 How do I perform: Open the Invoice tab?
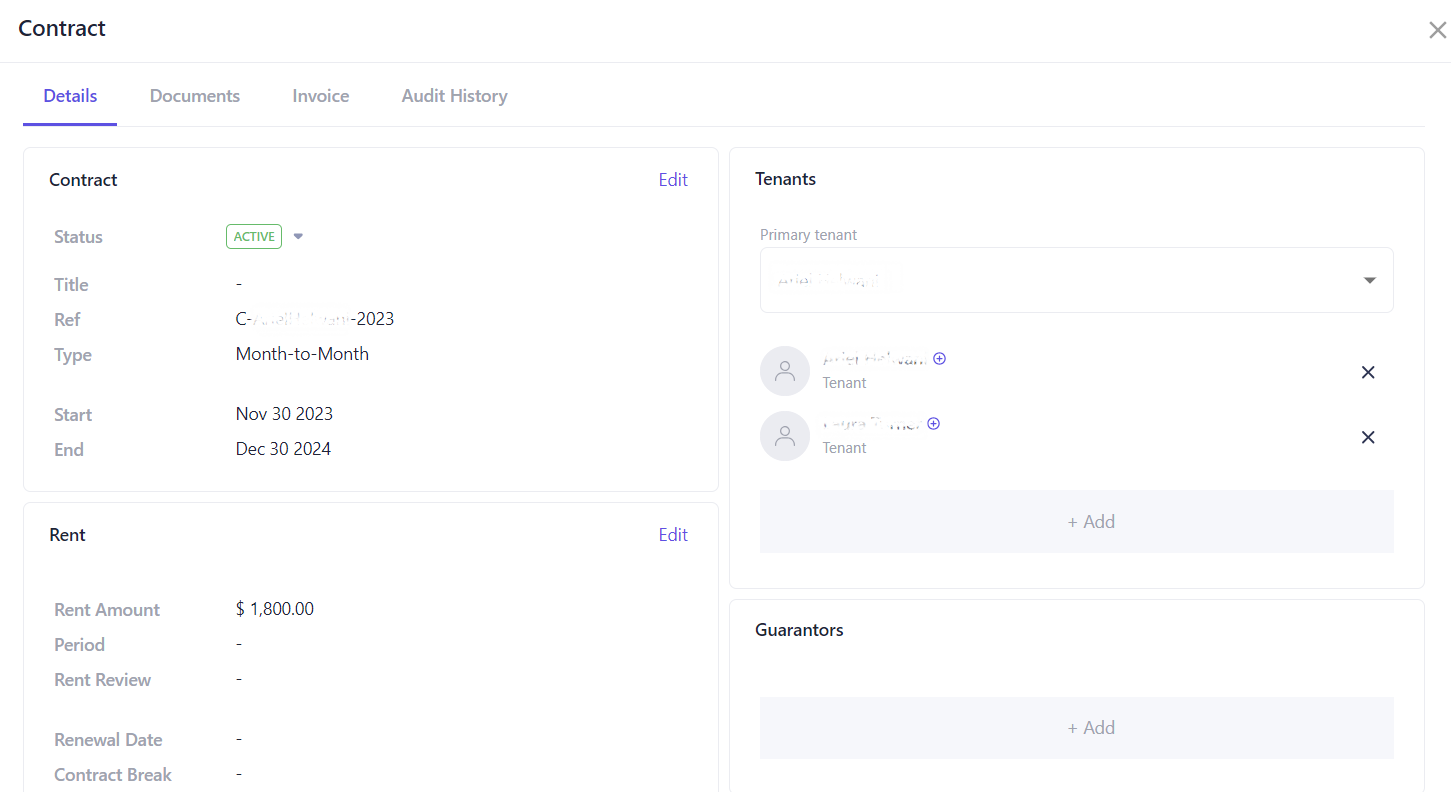click(321, 96)
